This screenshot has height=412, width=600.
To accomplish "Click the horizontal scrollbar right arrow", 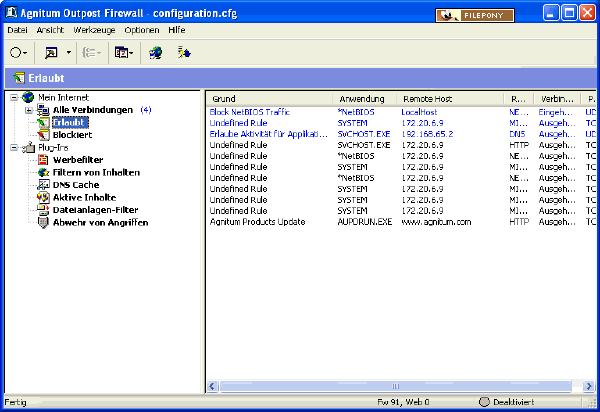I will point(589,386).
